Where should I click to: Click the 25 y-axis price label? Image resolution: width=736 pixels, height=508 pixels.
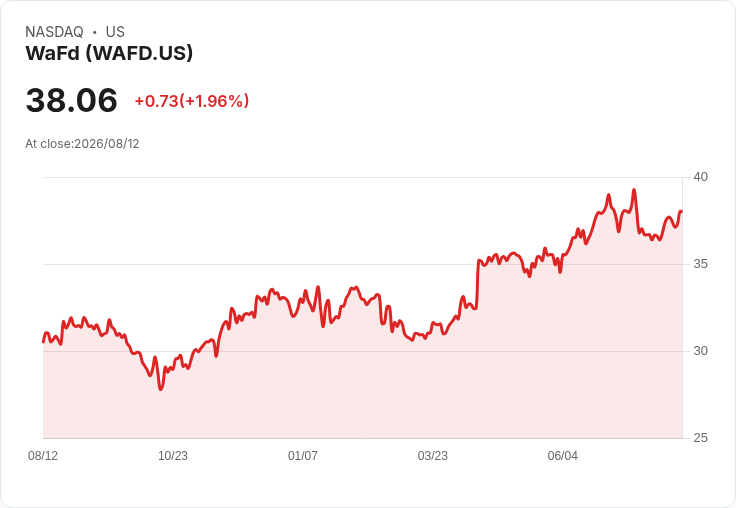(700, 438)
